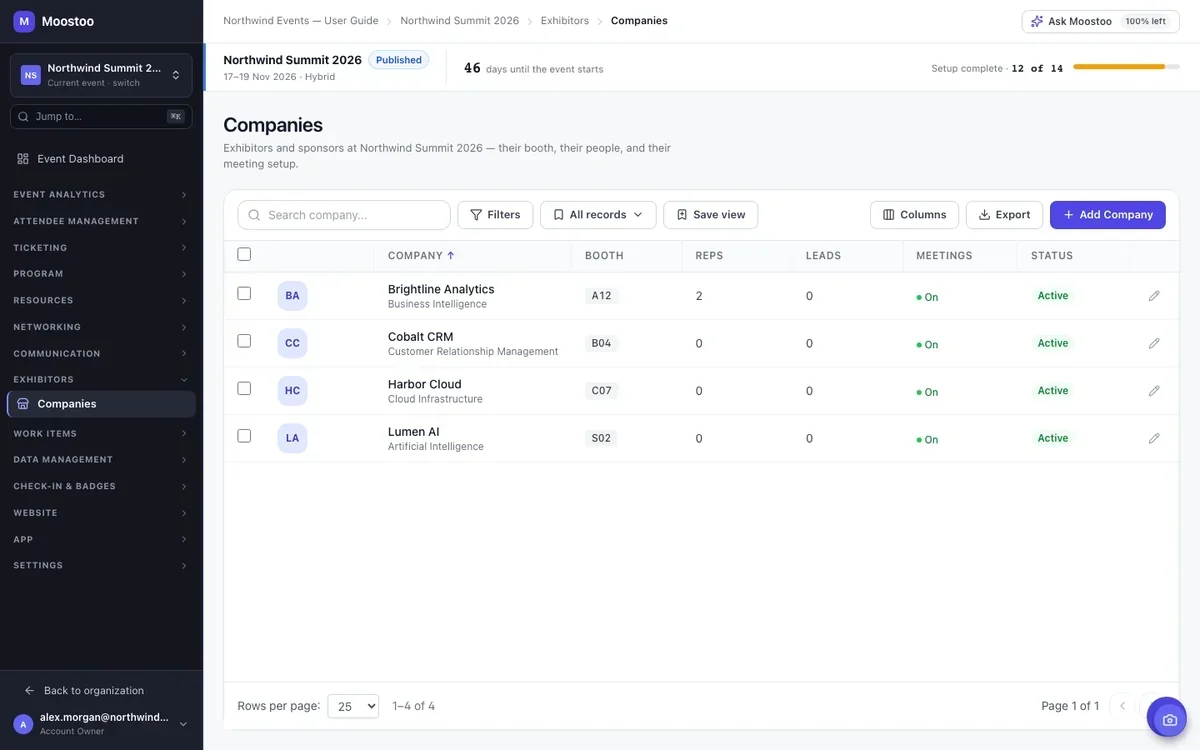Image resolution: width=1200 pixels, height=750 pixels.
Task: Click the CC company avatar
Action: [292, 343]
